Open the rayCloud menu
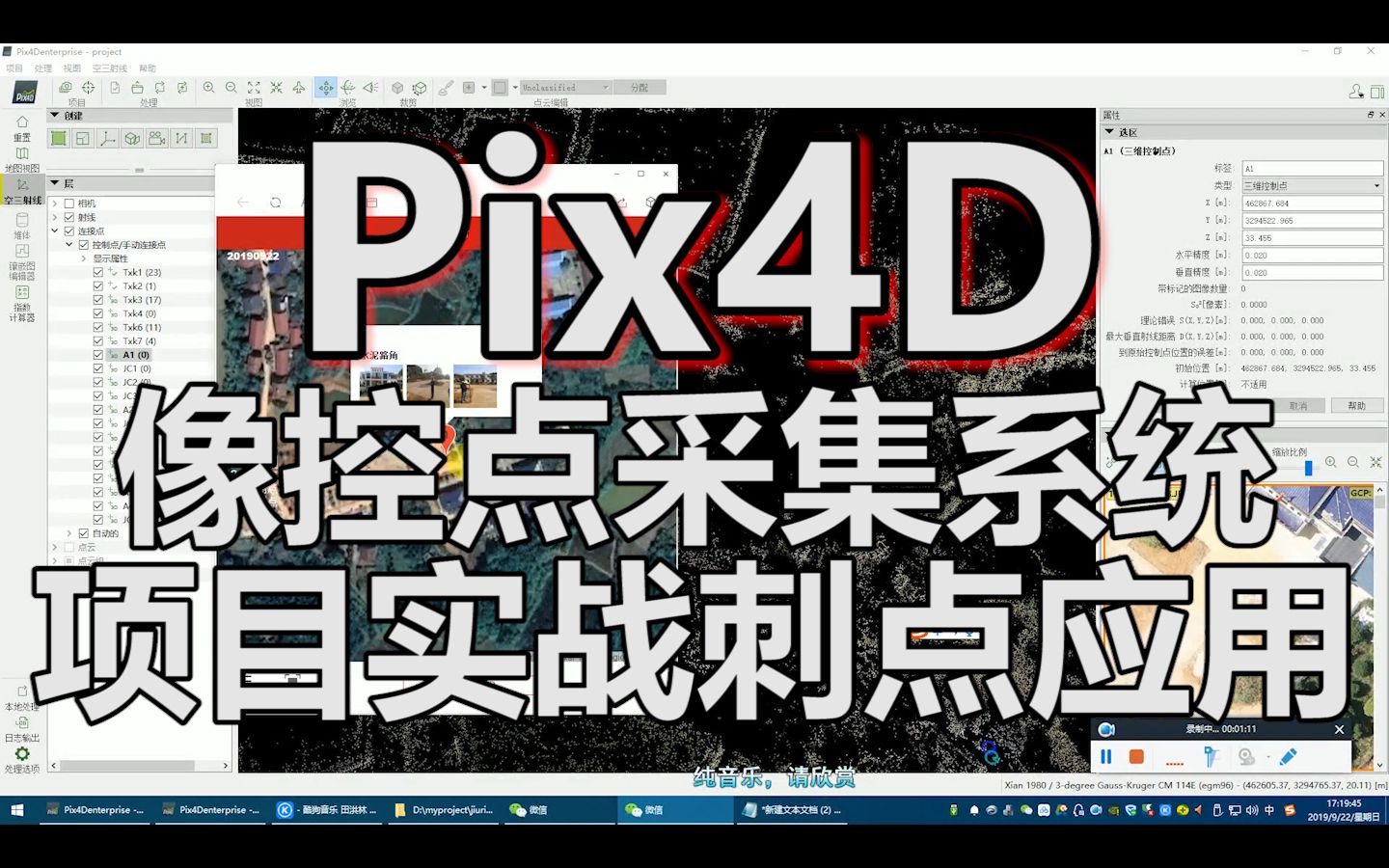Screen dimensions: 1389x868 (x=110, y=68)
